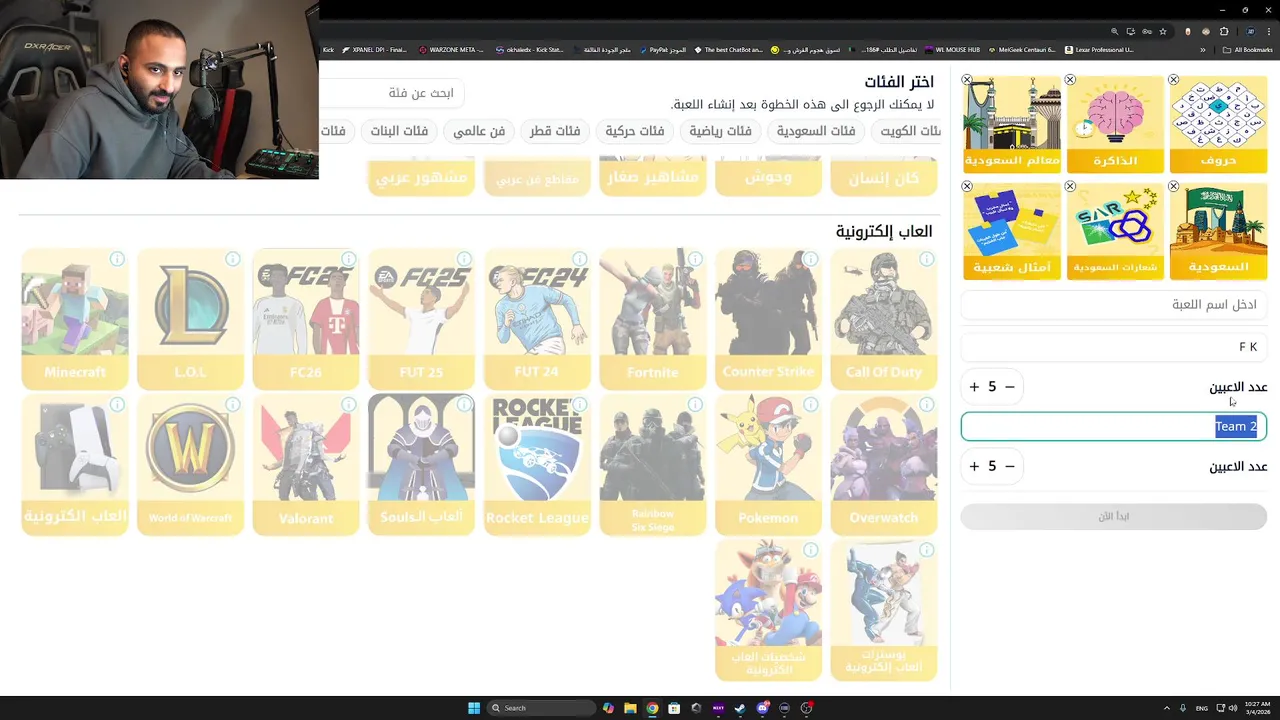Image resolution: width=1280 pixels, height=720 pixels.
Task: Show info for بوسترات العاب إلكترونية card
Action: 927,550
